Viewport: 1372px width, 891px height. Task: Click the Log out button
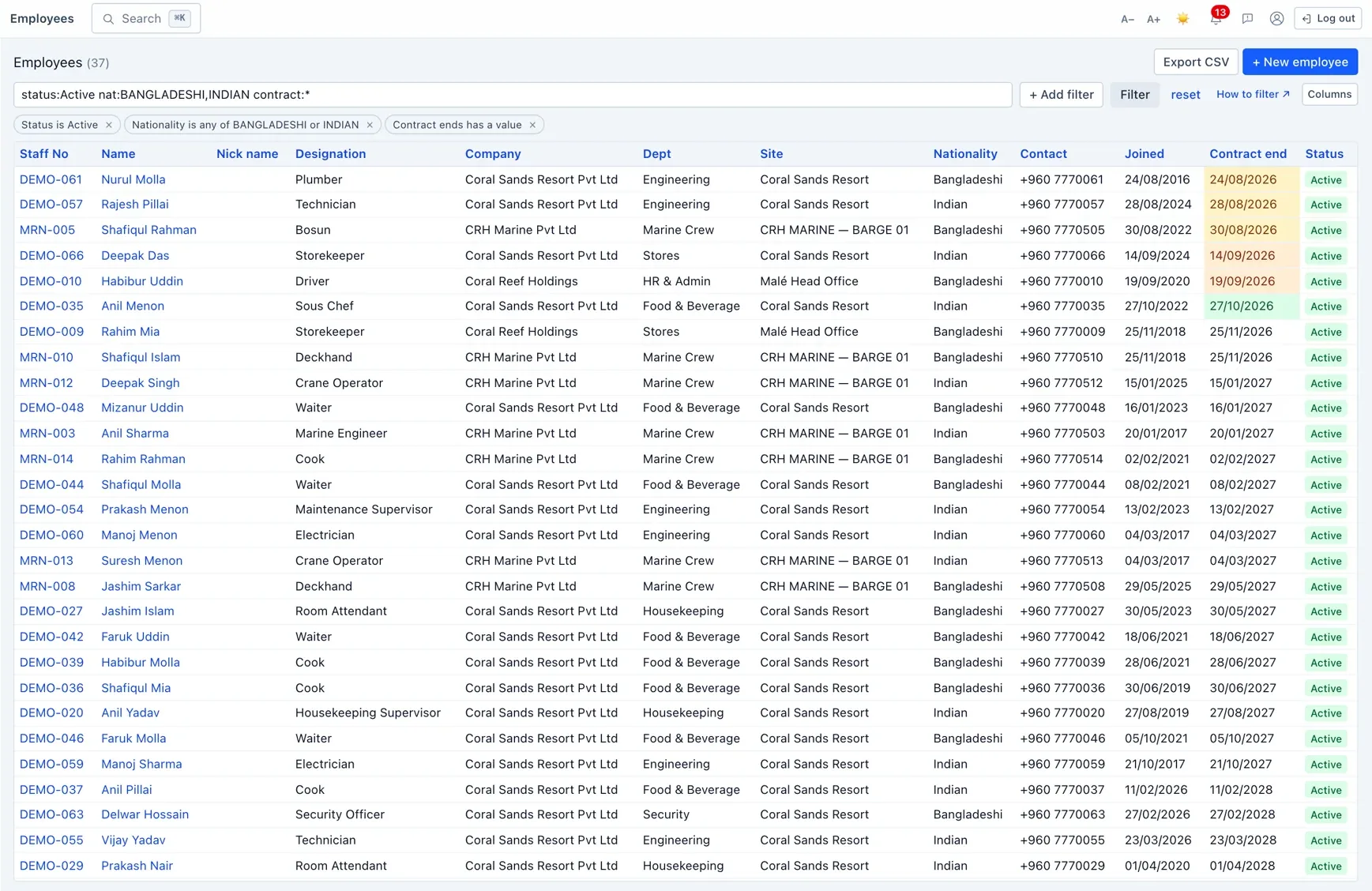[1328, 18]
